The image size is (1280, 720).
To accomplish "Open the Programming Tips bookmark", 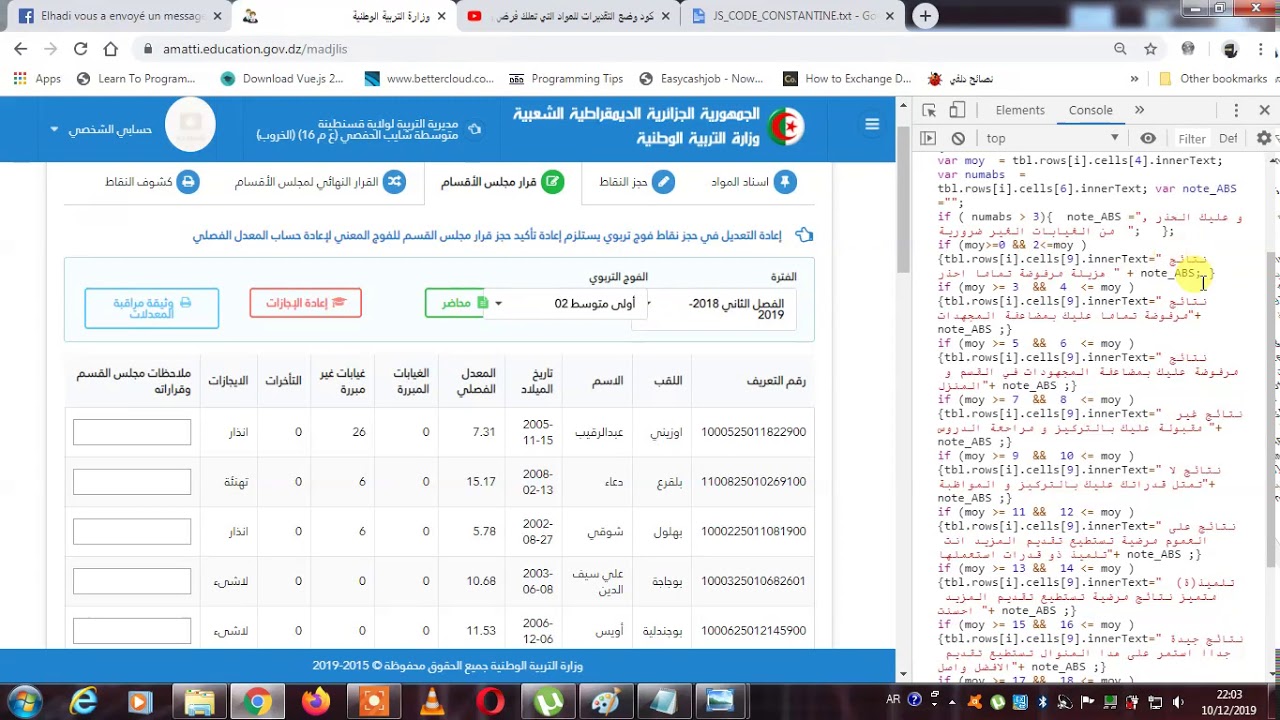I will point(566,78).
